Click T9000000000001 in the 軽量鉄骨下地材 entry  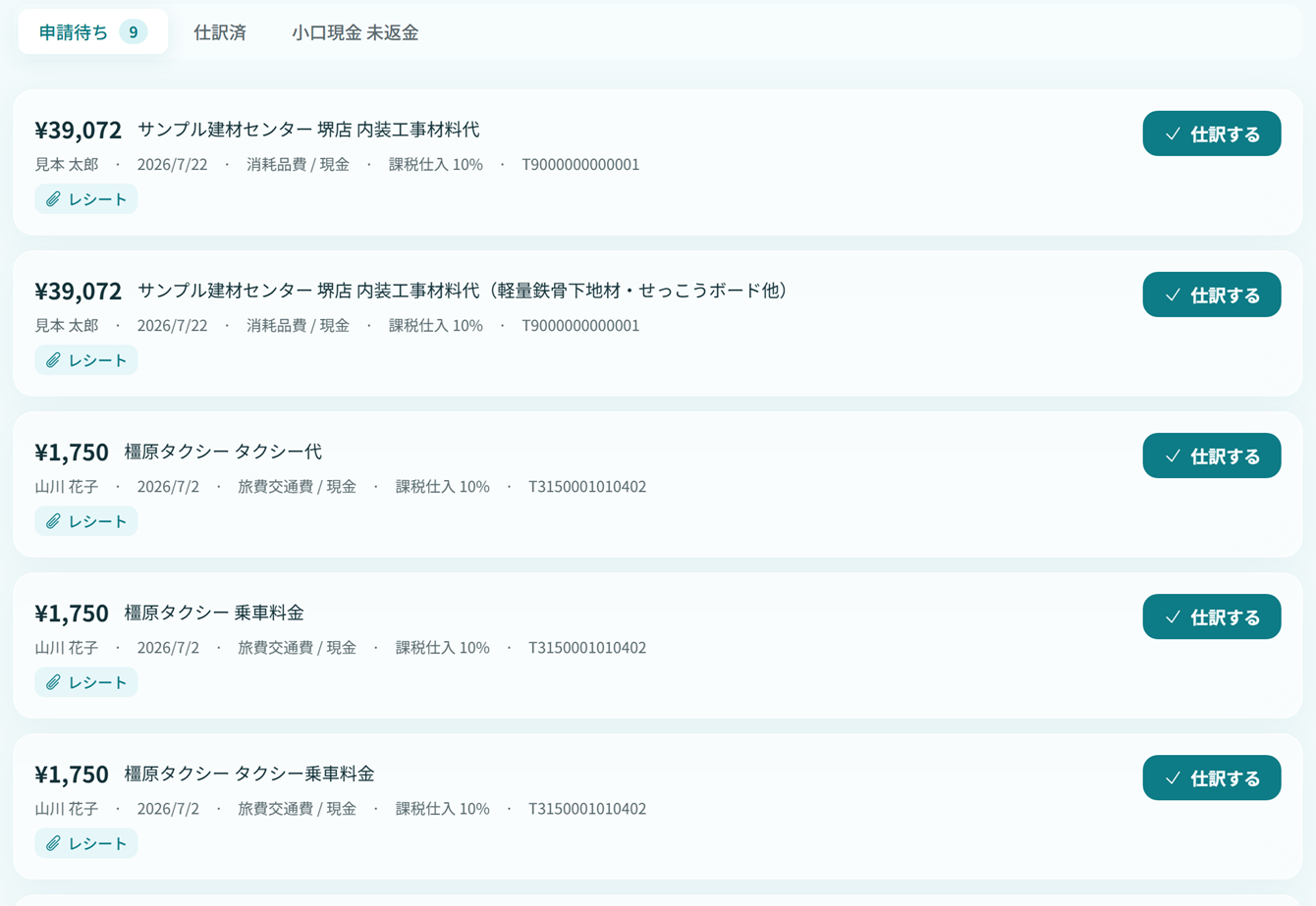pos(580,326)
